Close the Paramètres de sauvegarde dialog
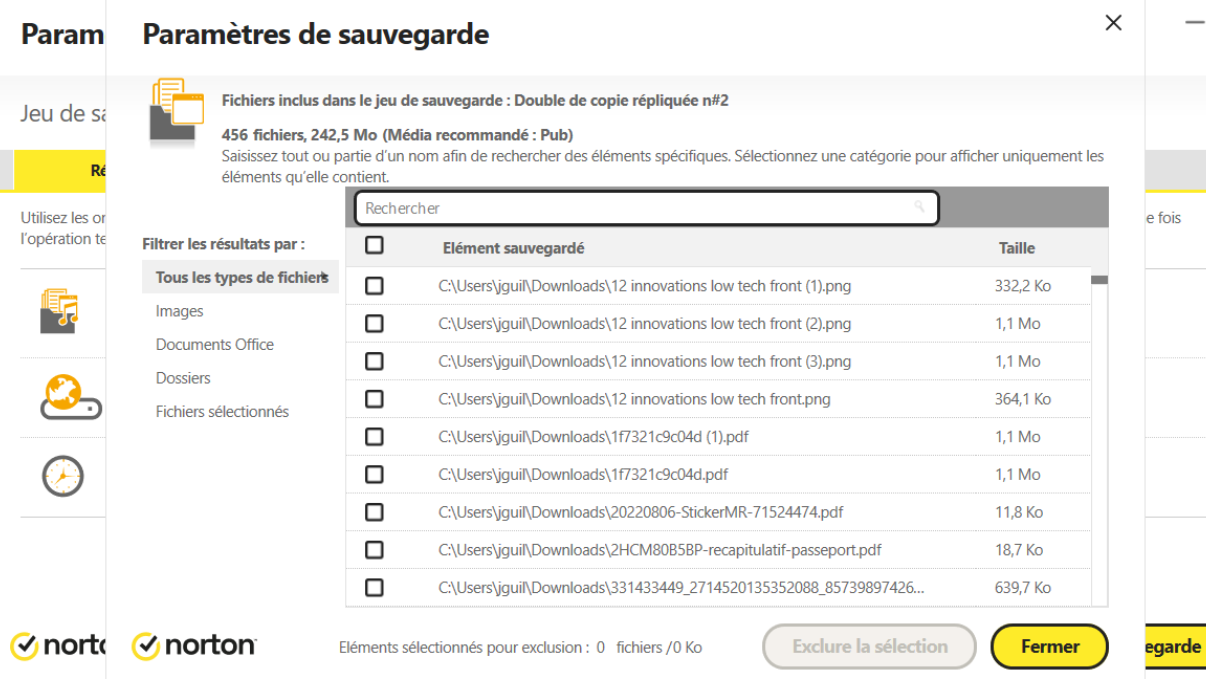Screen dimensions: 1206x679 point(1113,22)
